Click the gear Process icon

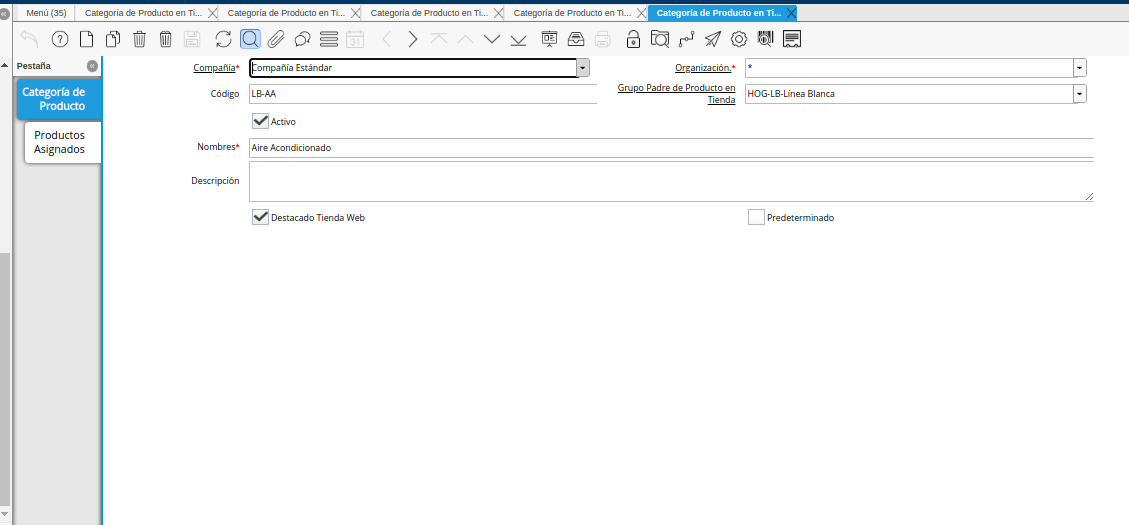click(x=739, y=39)
